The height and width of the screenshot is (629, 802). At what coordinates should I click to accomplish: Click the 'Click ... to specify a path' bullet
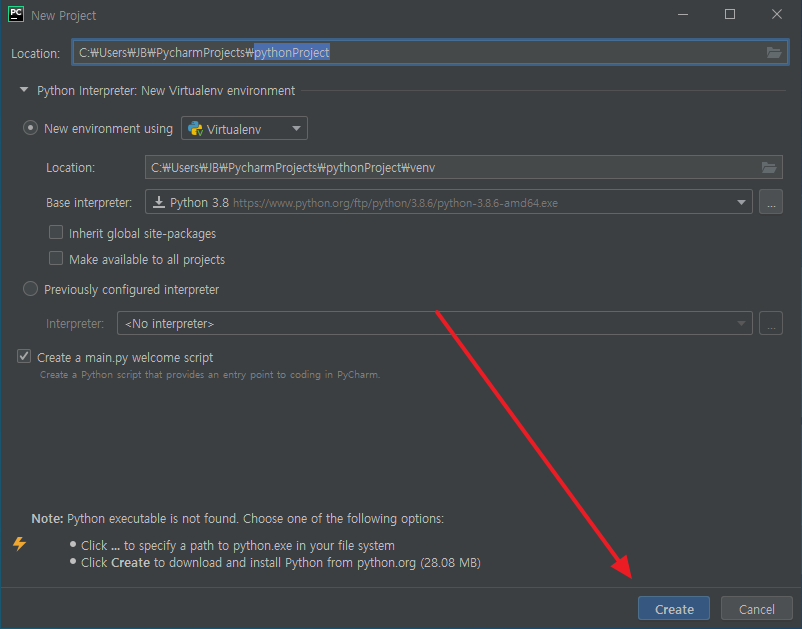(238, 546)
